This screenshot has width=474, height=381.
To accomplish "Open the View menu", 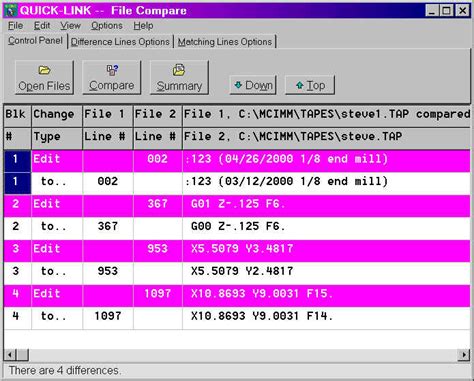I will [70, 26].
